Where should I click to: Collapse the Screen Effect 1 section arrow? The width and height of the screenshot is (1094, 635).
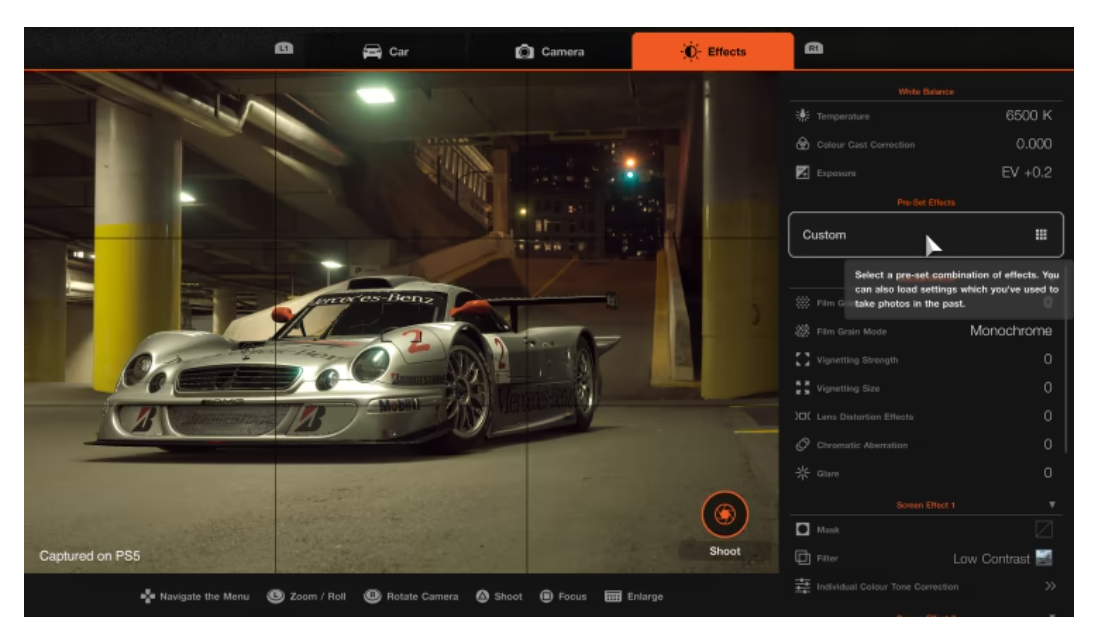tap(1051, 505)
